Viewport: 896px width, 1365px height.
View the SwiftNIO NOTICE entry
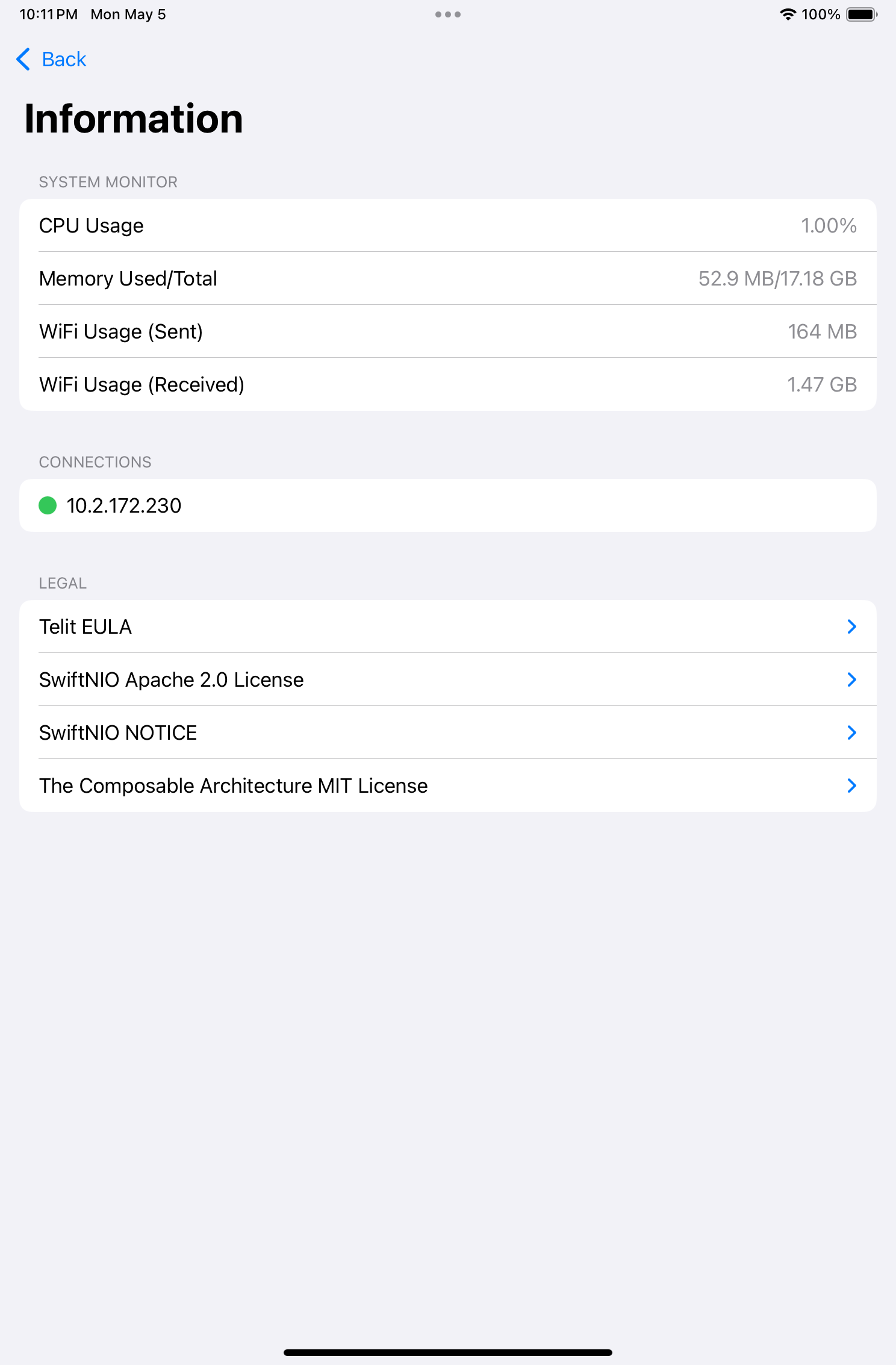coord(448,732)
